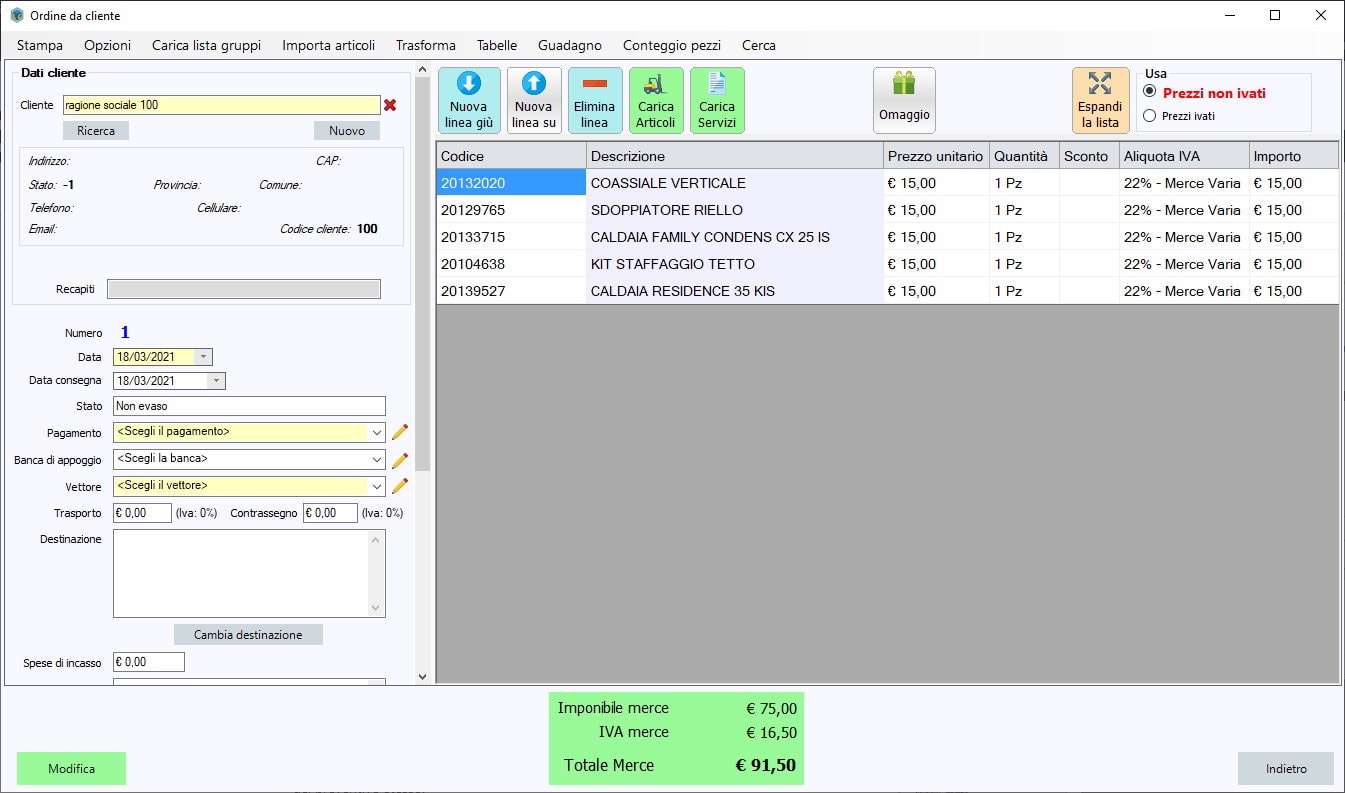Viewport: 1345px width, 793px height.
Task: Open Carica Servizi with document icon
Action: [717, 100]
